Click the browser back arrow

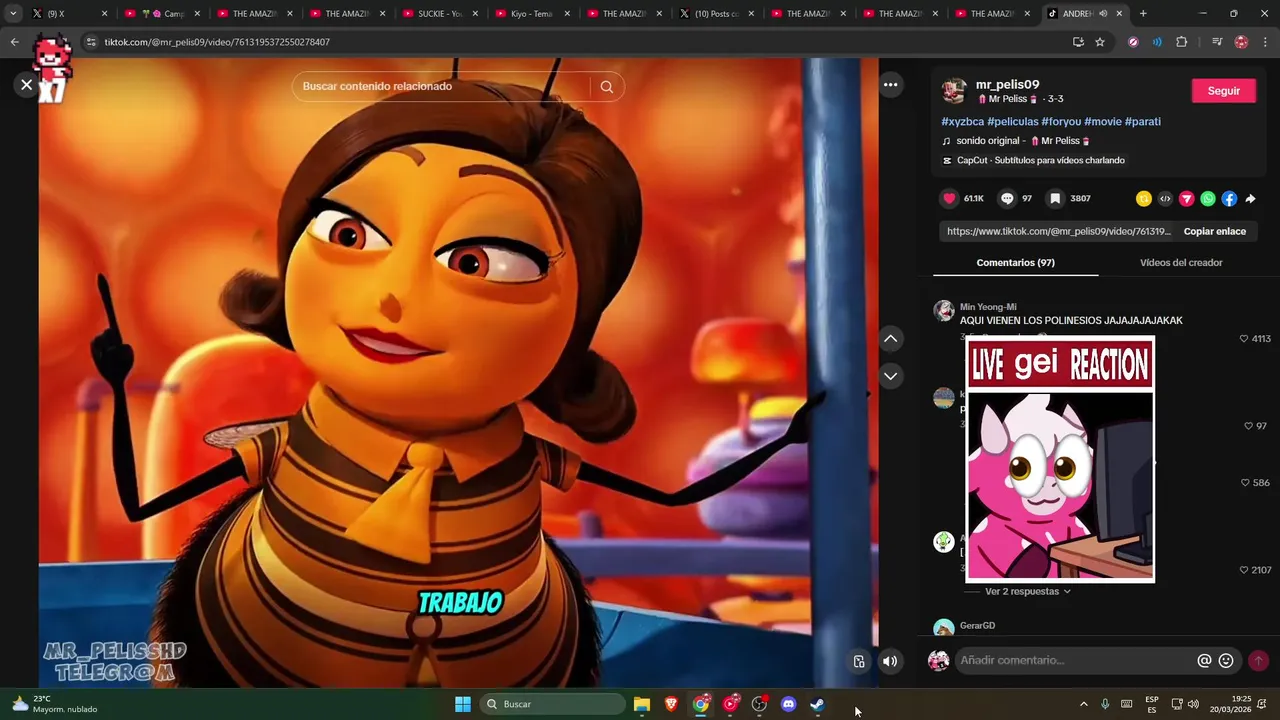click(14, 42)
